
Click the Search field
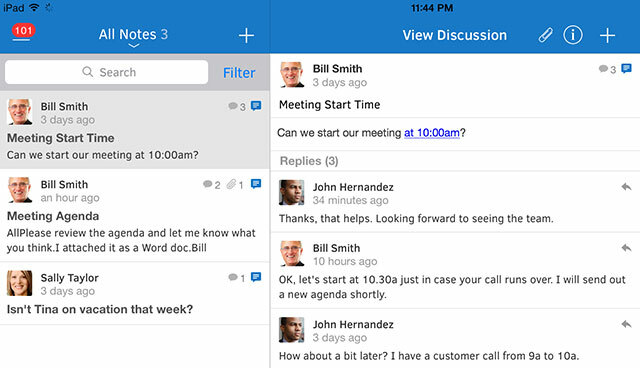[107, 72]
